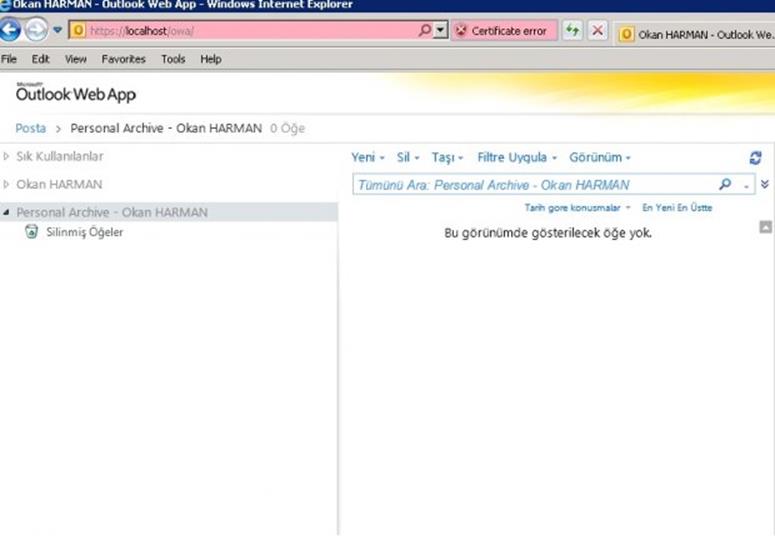Click the green Refresh page icon

click(x=572, y=31)
